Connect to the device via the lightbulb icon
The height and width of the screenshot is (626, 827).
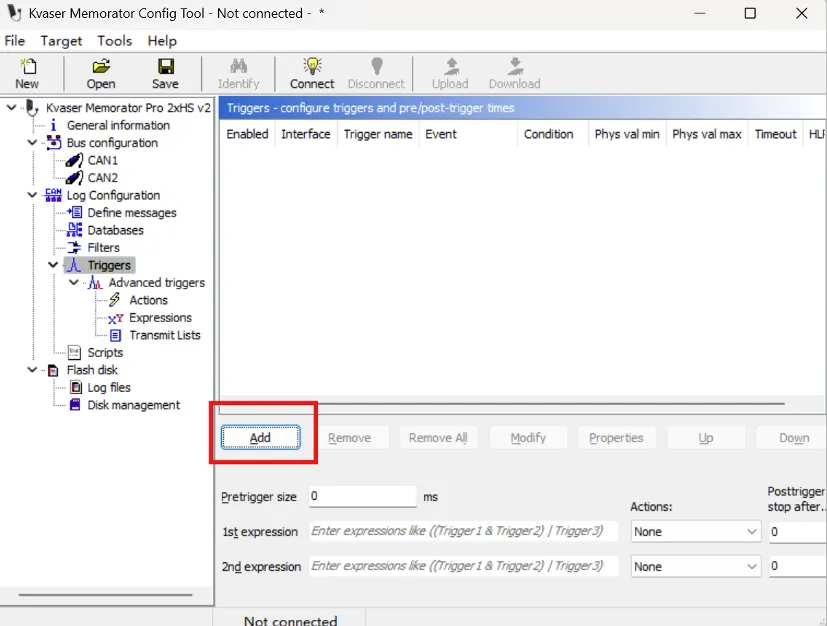(312, 66)
